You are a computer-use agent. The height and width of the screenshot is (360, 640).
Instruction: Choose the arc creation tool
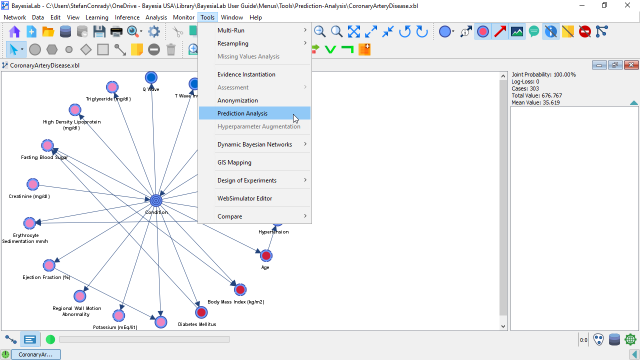pos(120,50)
